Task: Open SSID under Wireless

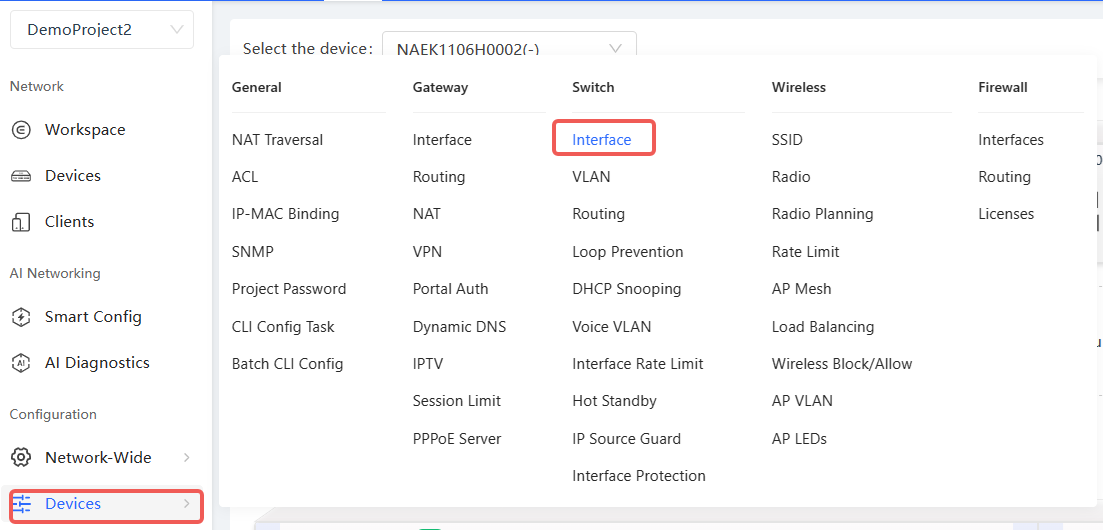Action: pyautogui.click(x=787, y=140)
